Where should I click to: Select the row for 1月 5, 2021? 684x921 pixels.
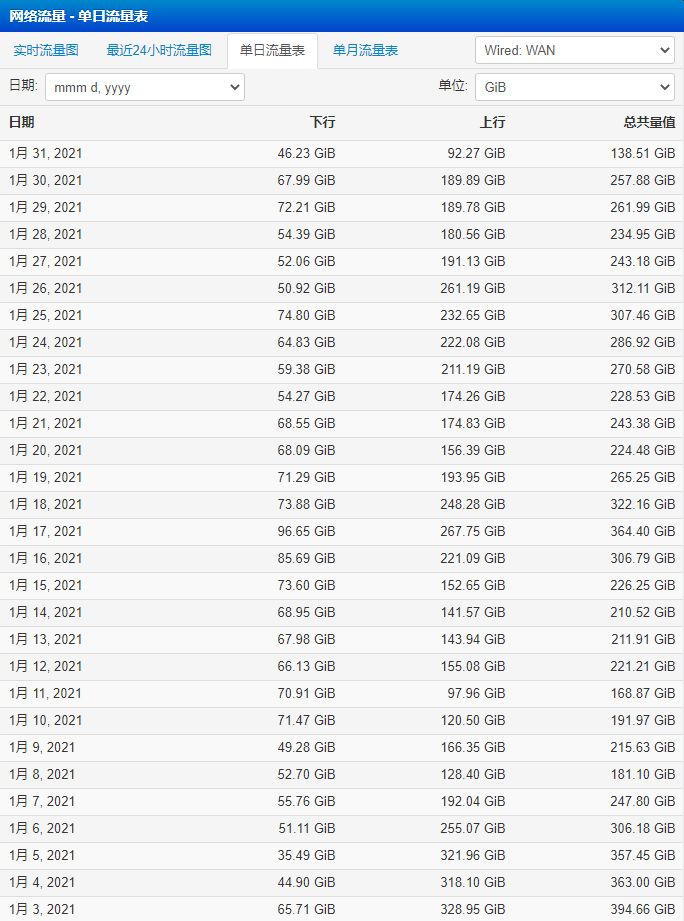(x=342, y=856)
